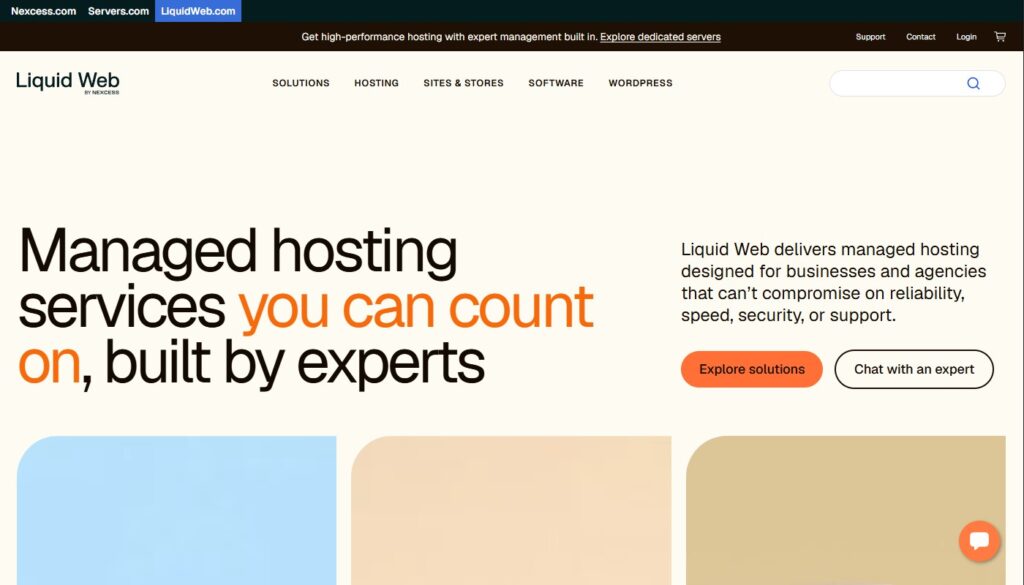The image size is (1024, 585).
Task: Click the Login link
Action: [966, 37]
